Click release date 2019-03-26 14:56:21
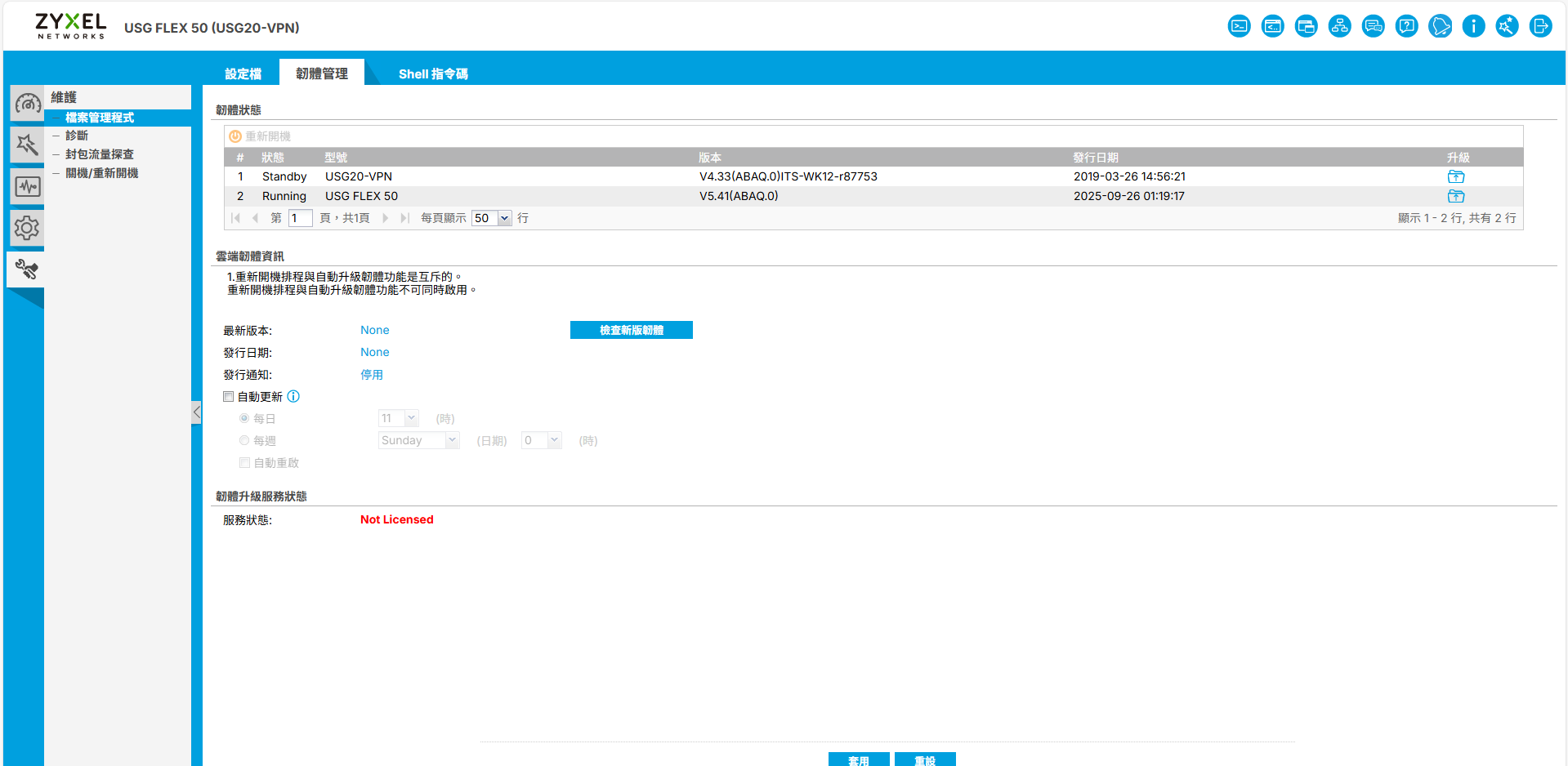The height and width of the screenshot is (766, 1568). (1129, 176)
